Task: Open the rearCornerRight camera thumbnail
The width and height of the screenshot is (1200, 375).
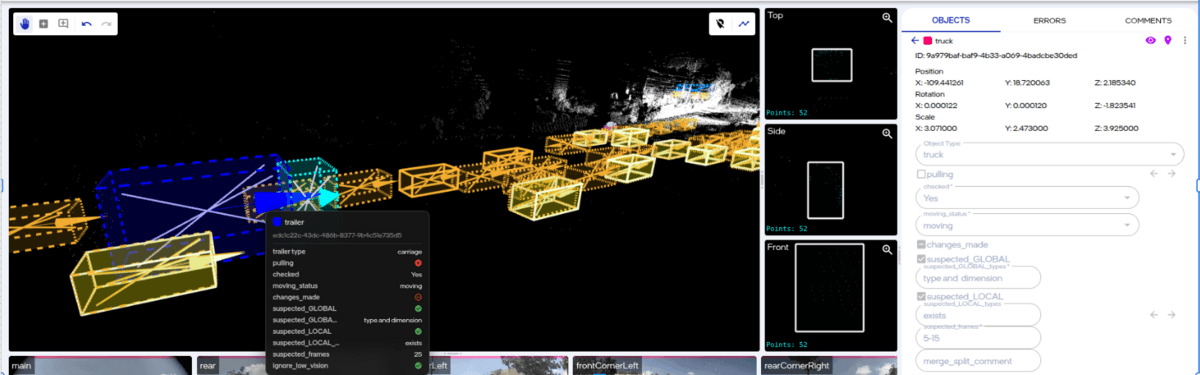Action: pos(828,366)
